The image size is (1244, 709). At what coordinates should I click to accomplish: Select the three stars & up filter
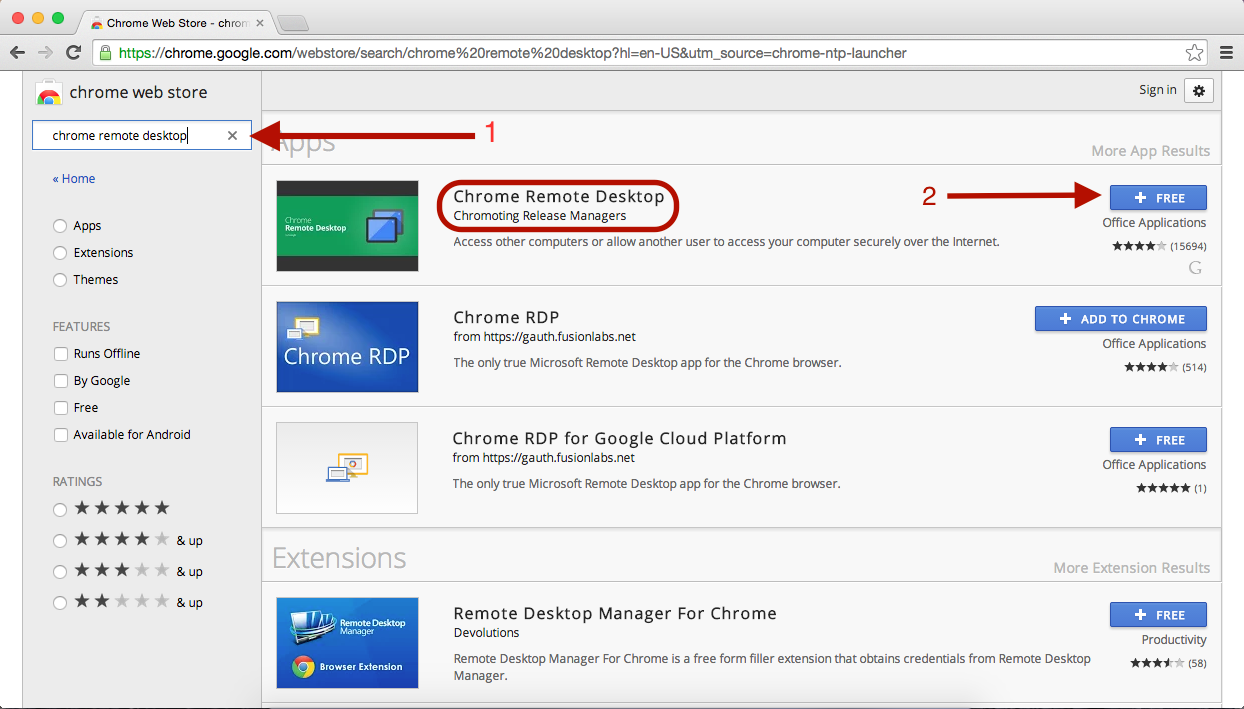click(x=60, y=572)
